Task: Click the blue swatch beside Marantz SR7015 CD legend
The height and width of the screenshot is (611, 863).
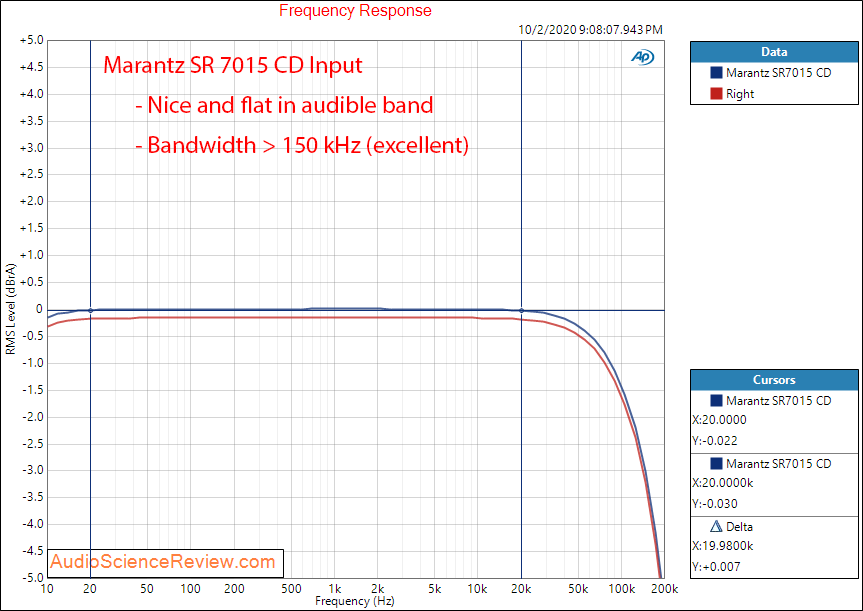Action: 716,73
